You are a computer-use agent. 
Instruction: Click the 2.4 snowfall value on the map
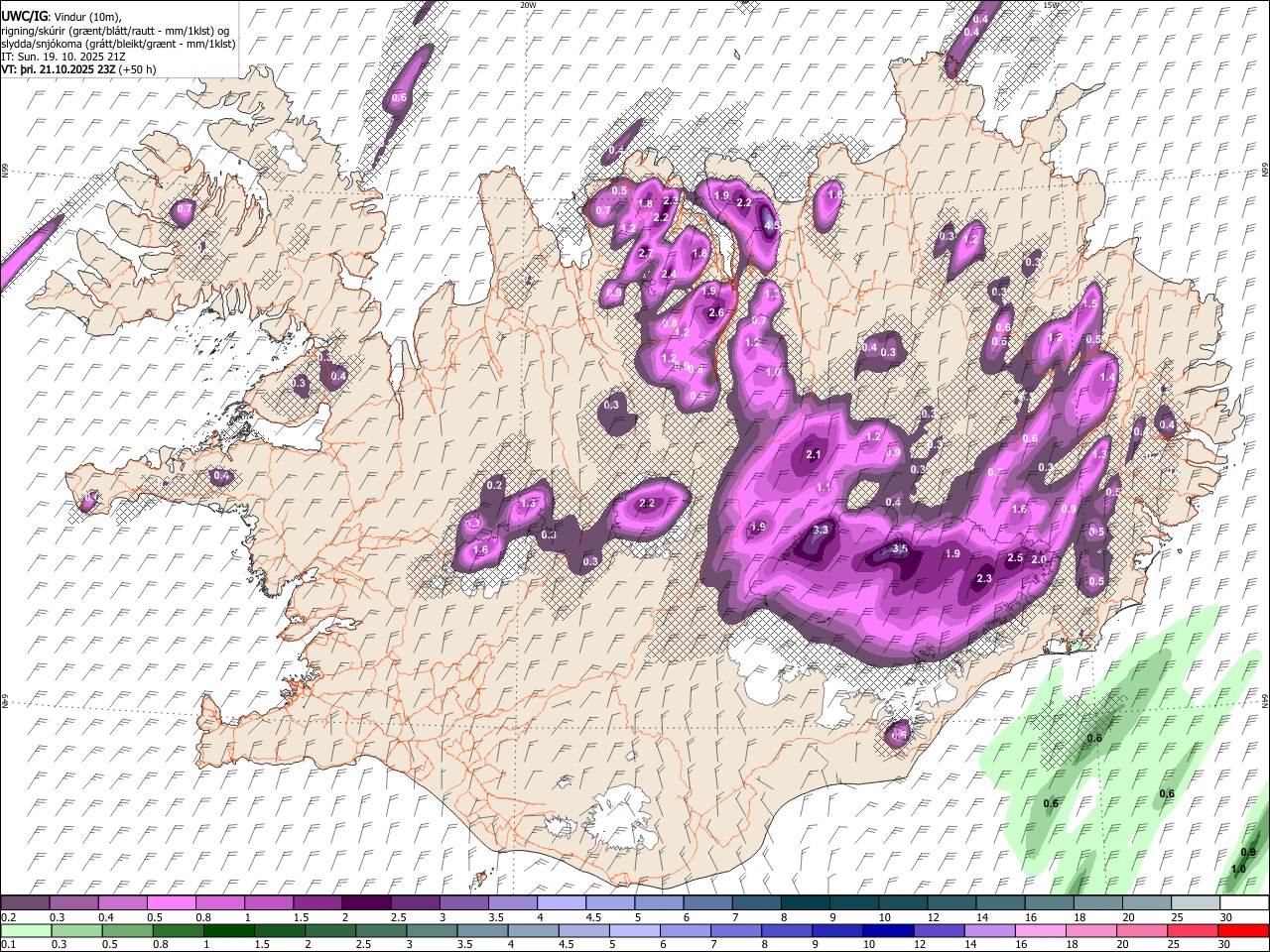(669, 275)
